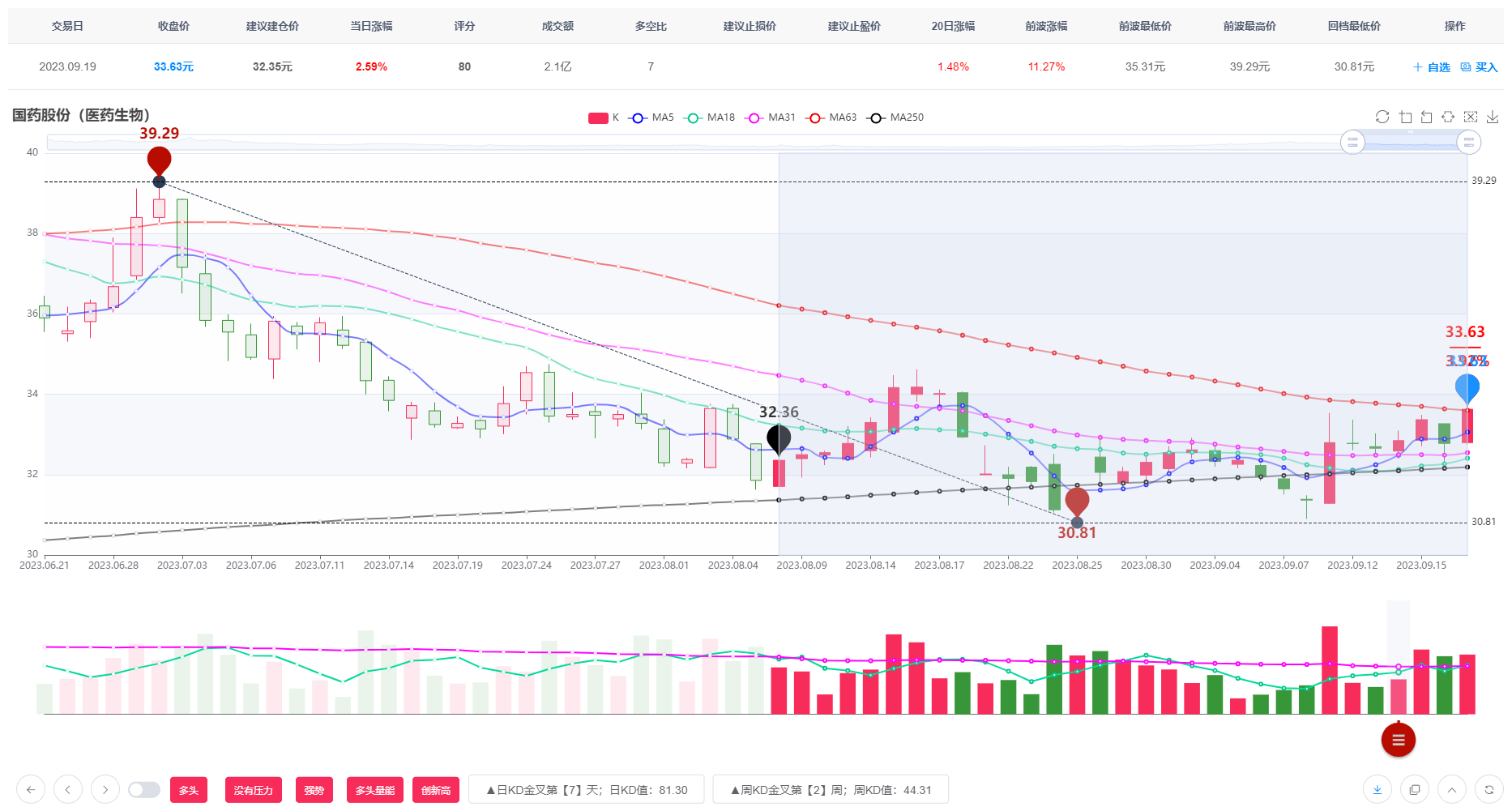Image resolution: width=1512 pixels, height=807 pixels.
Task: Click the red 39.29 peak pin marker
Action: [x=159, y=161]
